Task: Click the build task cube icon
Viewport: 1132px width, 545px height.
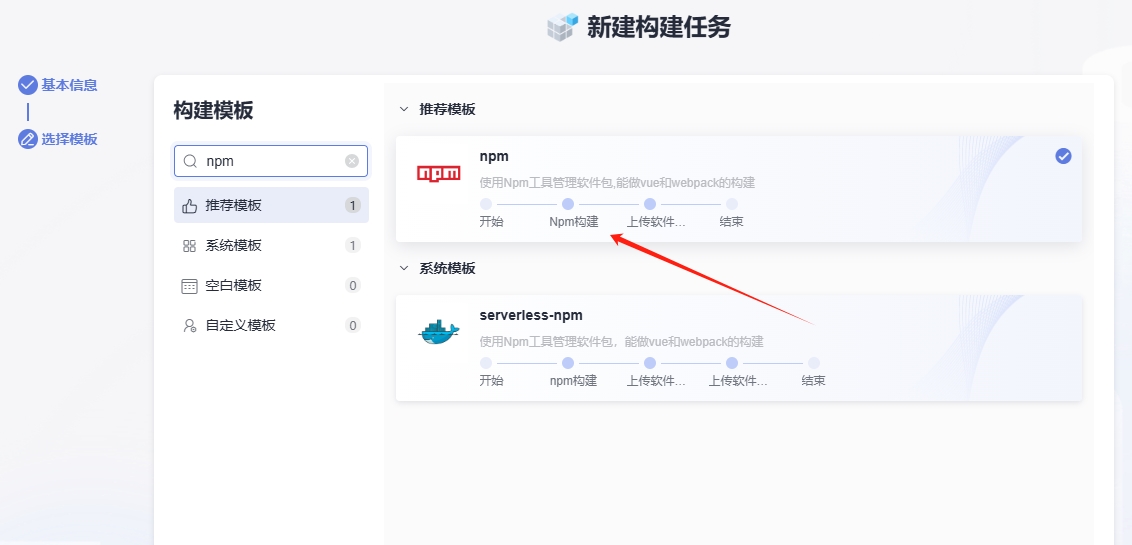Action: pyautogui.click(x=563, y=27)
